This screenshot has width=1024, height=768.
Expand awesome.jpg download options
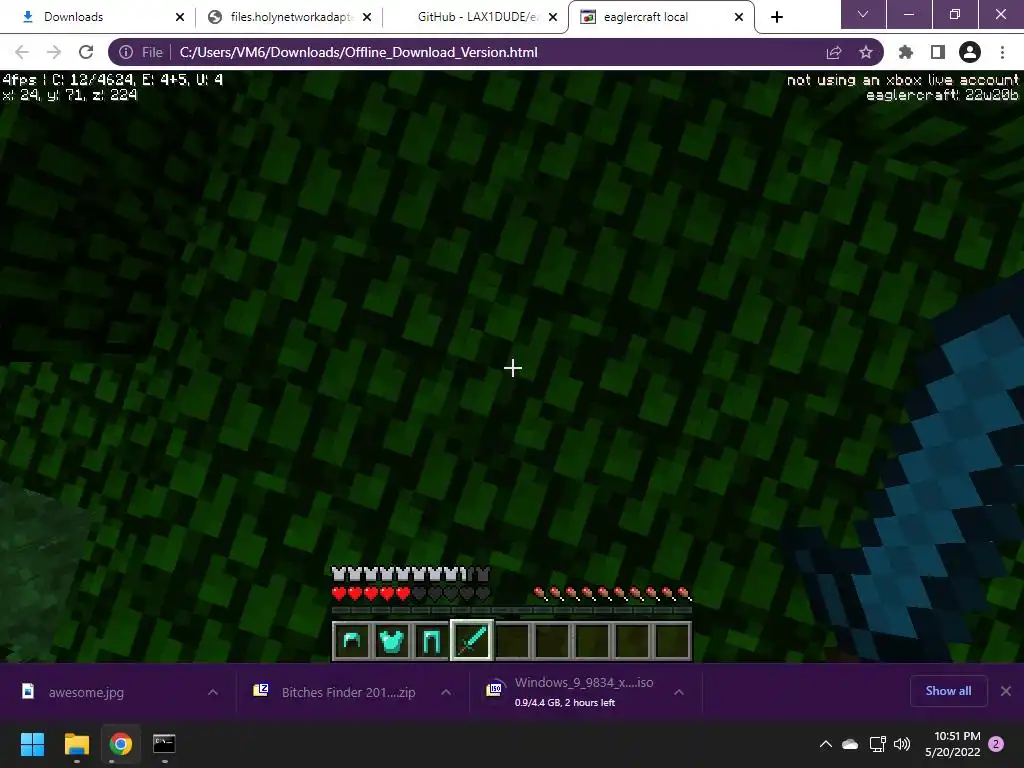213,692
